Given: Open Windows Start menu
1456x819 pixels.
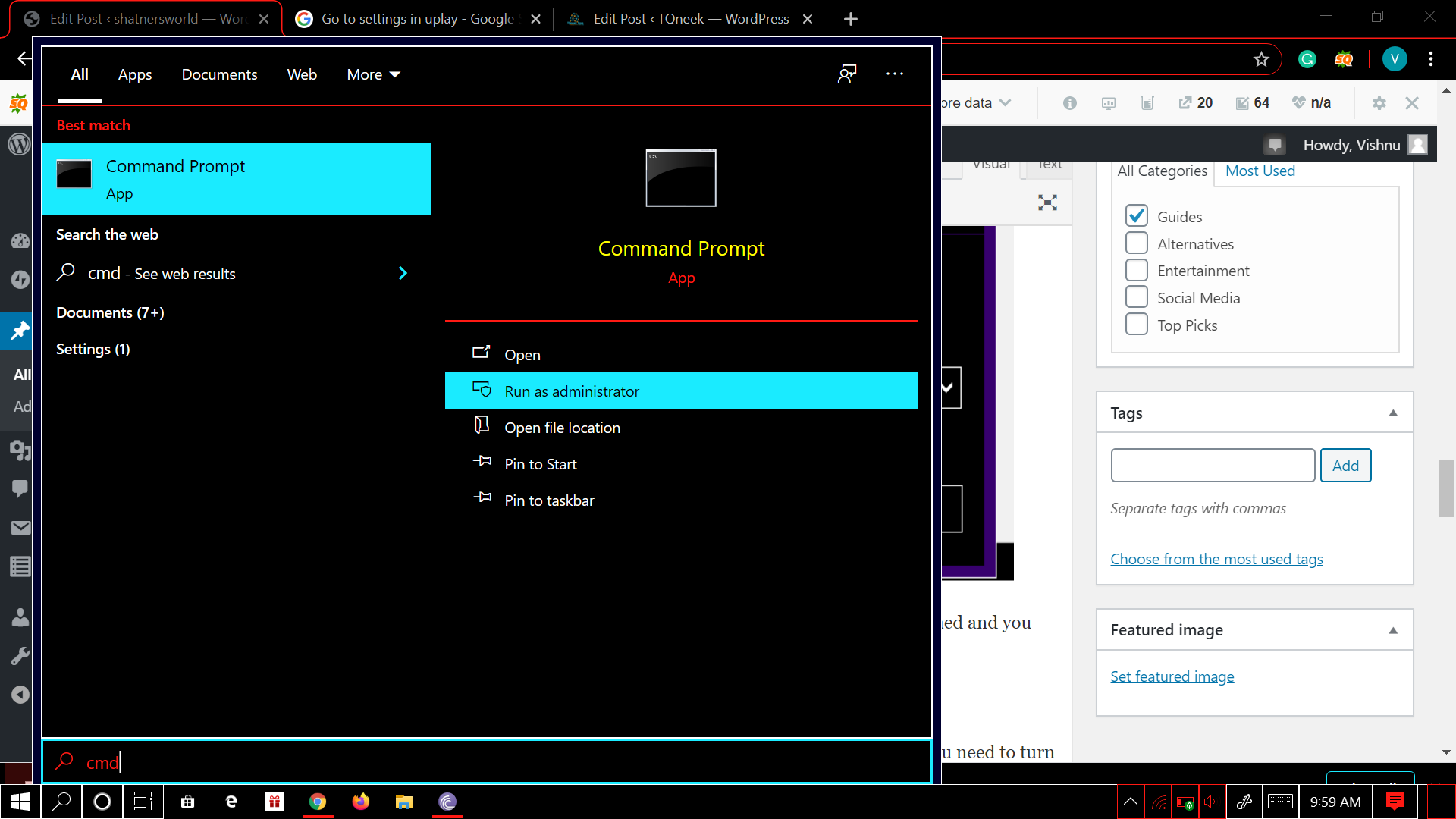Looking at the screenshot, I should [x=20, y=802].
